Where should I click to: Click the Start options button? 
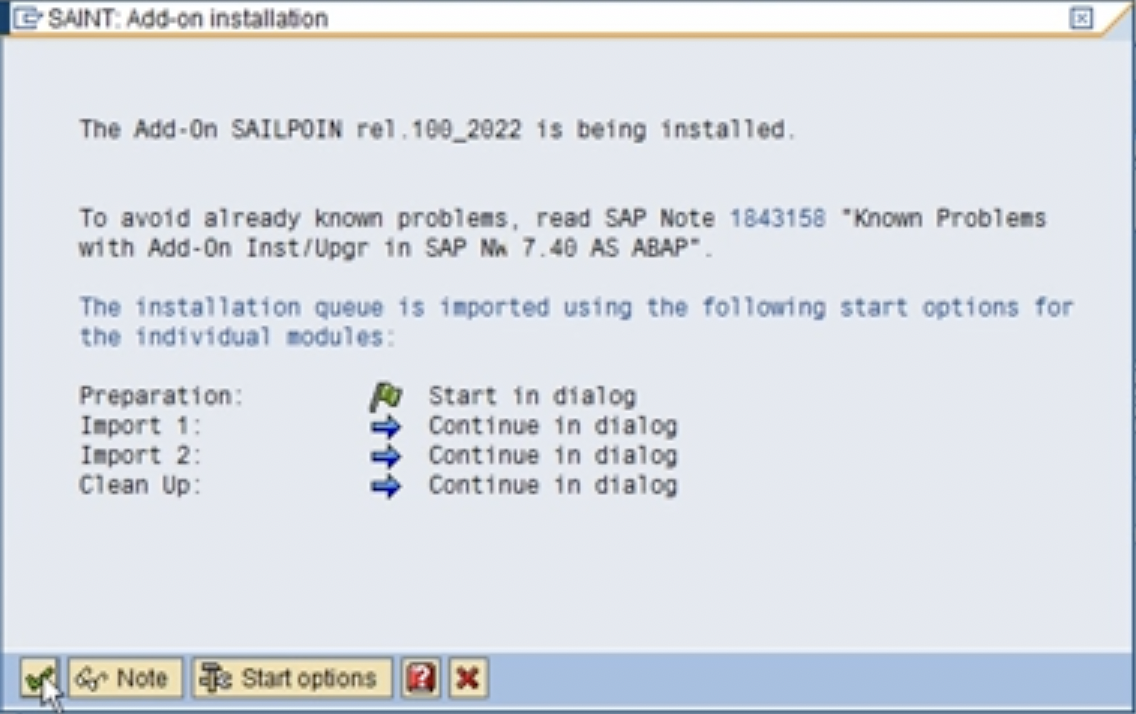pos(292,678)
